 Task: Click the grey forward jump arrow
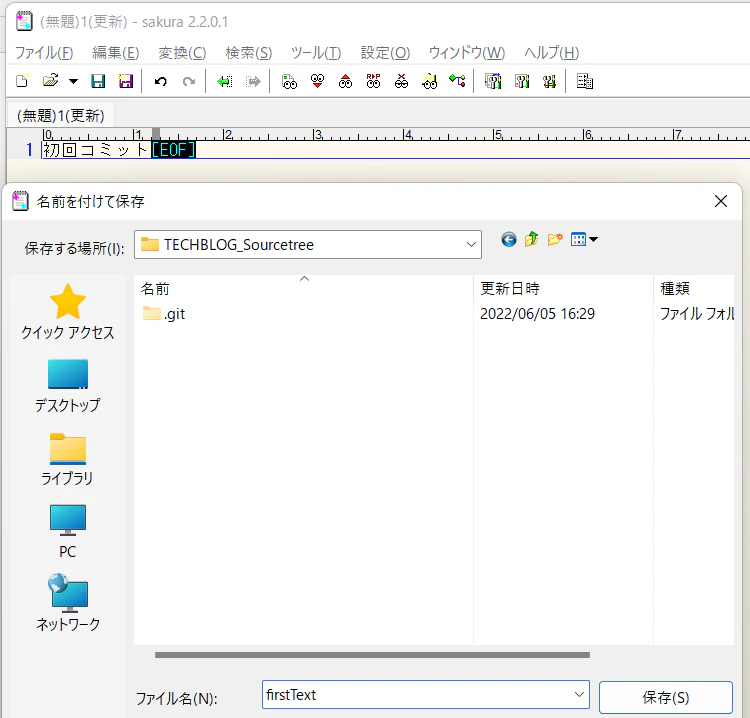[x=253, y=81]
